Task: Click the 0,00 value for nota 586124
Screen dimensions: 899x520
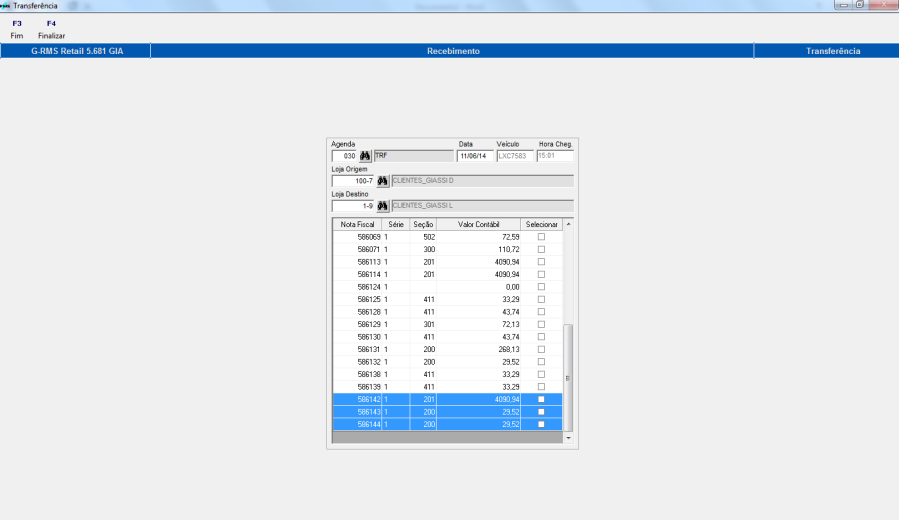Action: tap(478, 287)
